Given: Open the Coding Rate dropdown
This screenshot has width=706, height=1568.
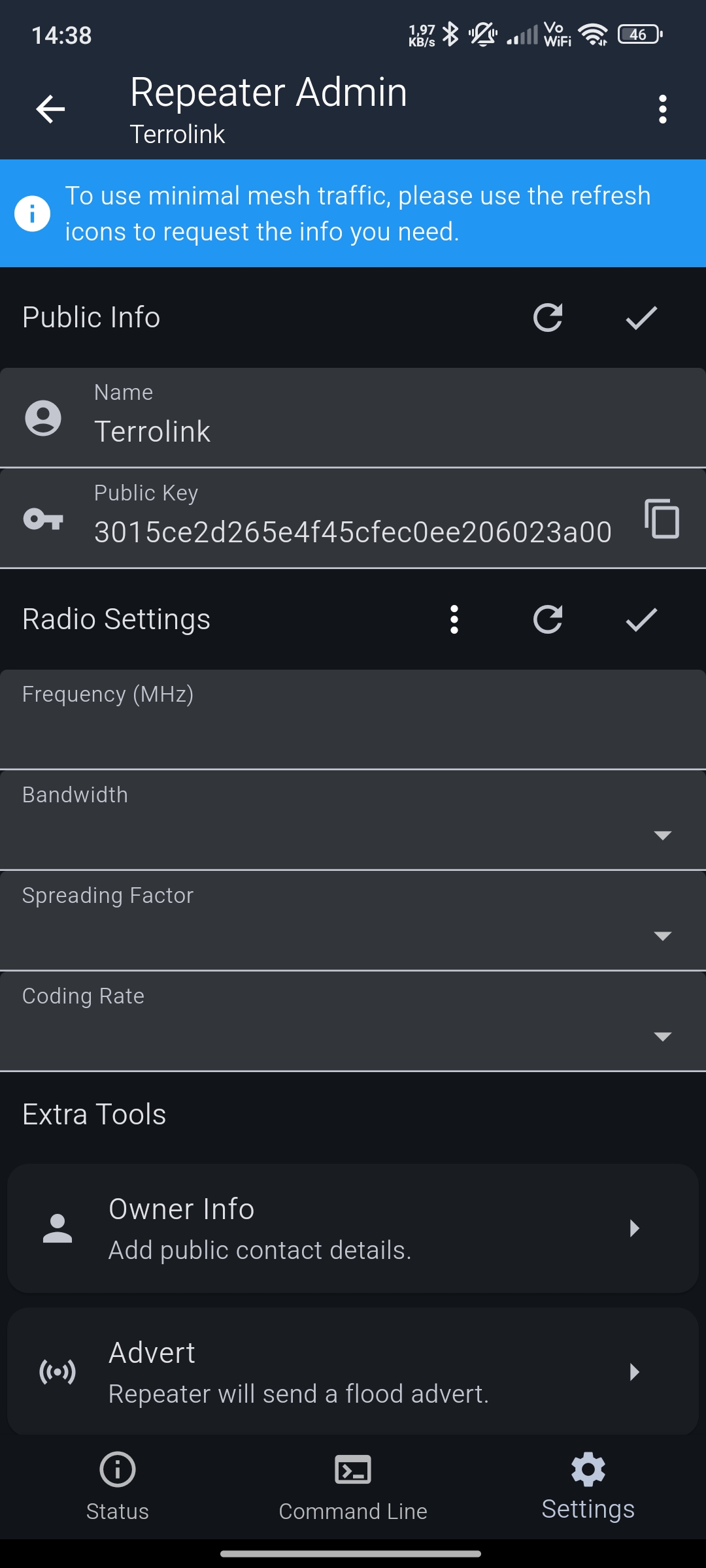Looking at the screenshot, I should pos(353,1022).
